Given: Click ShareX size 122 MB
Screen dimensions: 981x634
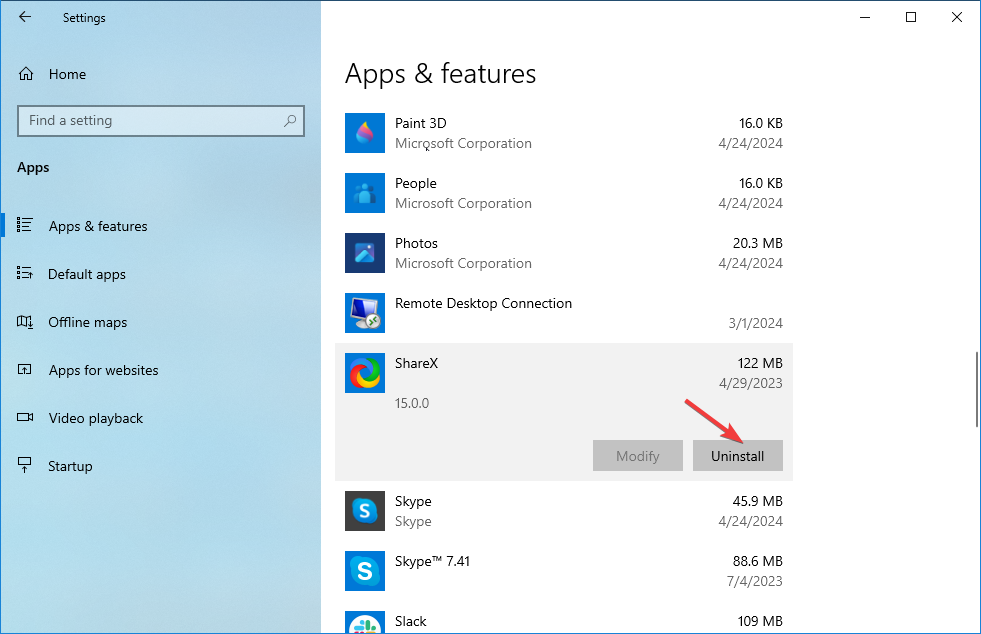Looking at the screenshot, I should pos(760,363).
